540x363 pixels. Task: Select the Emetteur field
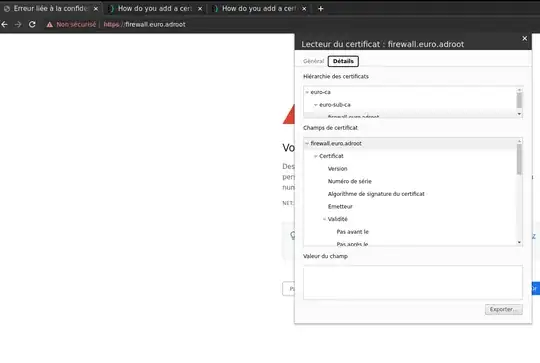340,207
